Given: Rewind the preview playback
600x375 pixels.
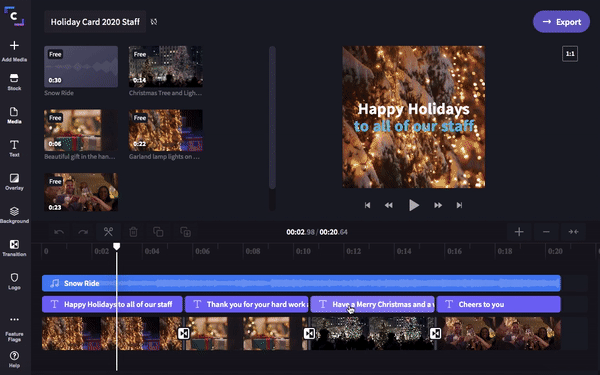Looking at the screenshot, I should (x=388, y=205).
